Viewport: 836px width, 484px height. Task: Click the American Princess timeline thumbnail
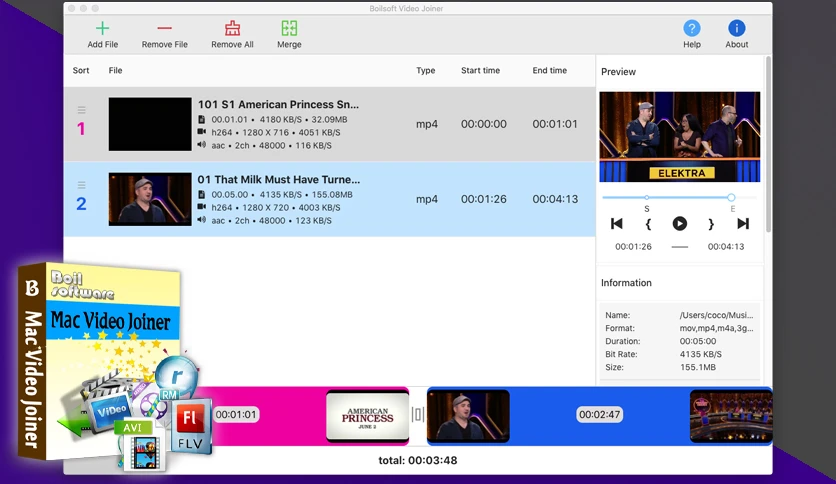pos(367,416)
